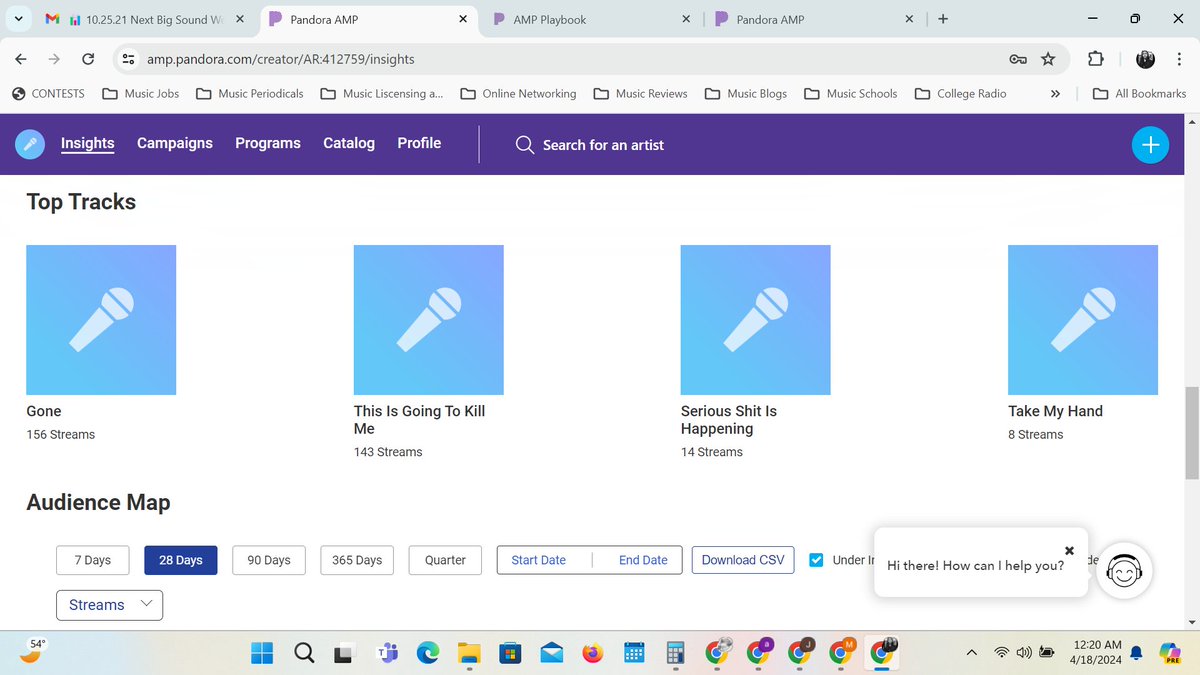Reload the page
This screenshot has width=1200, height=675.
pos(88,59)
